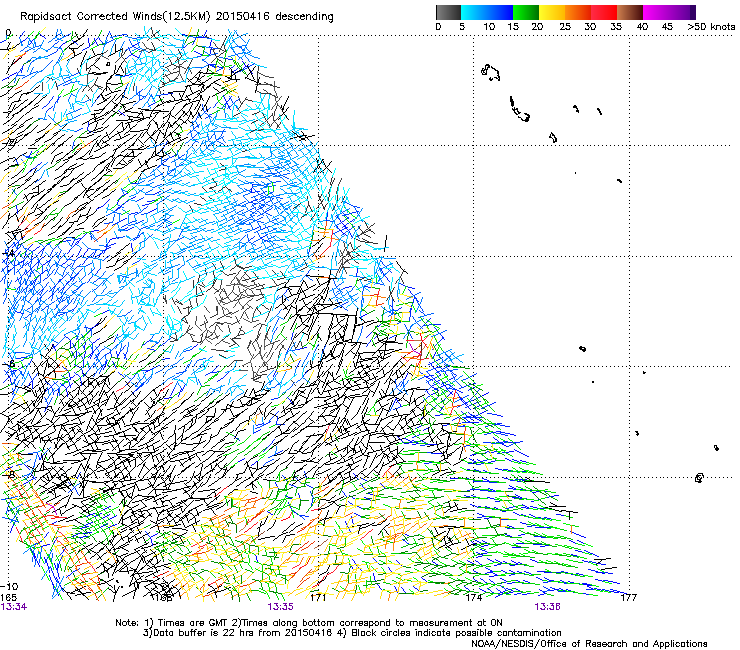Click the "-10" latitude axis label
Screen dimensions: 740x650
[9, 587]
